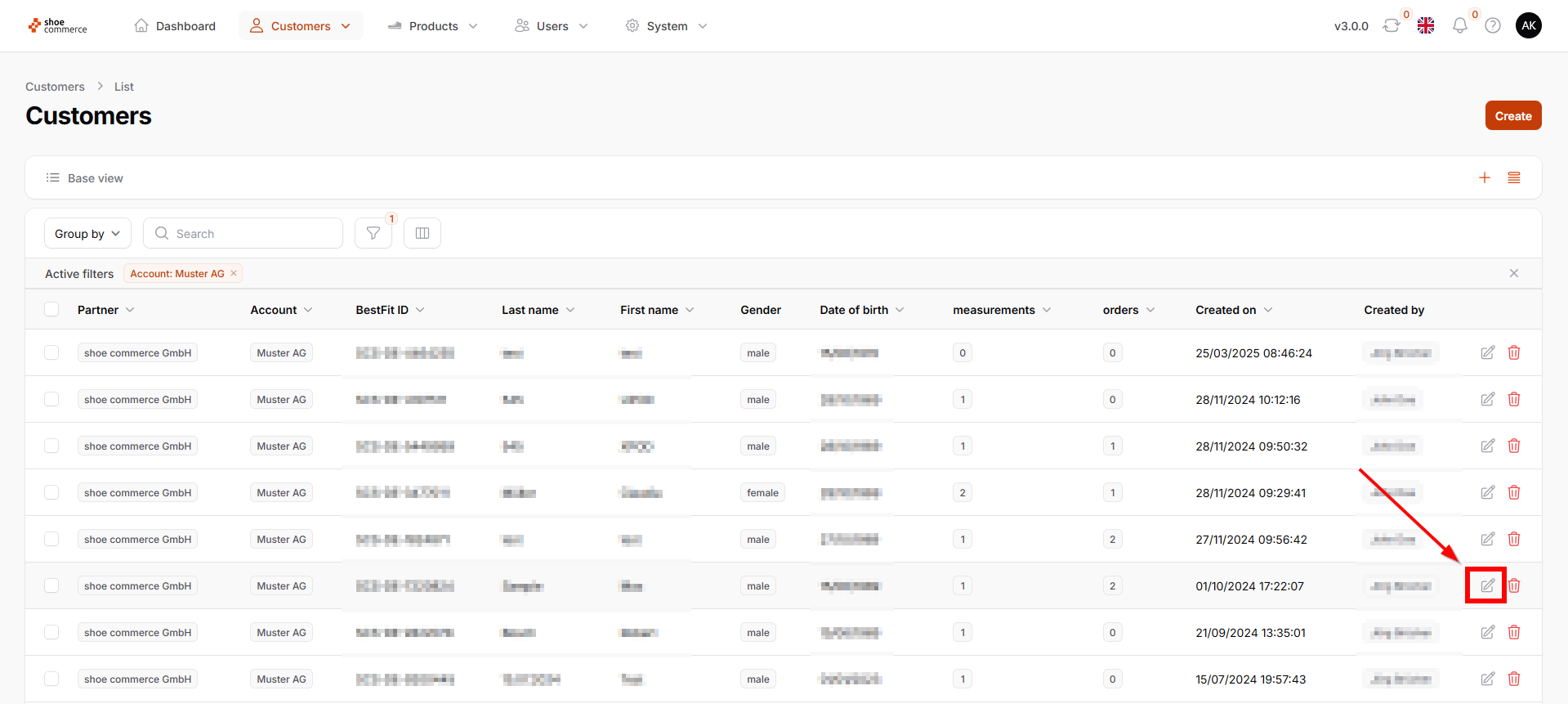Open the Products menu
Screen dimensions: 1568x704
click(433, 26)
